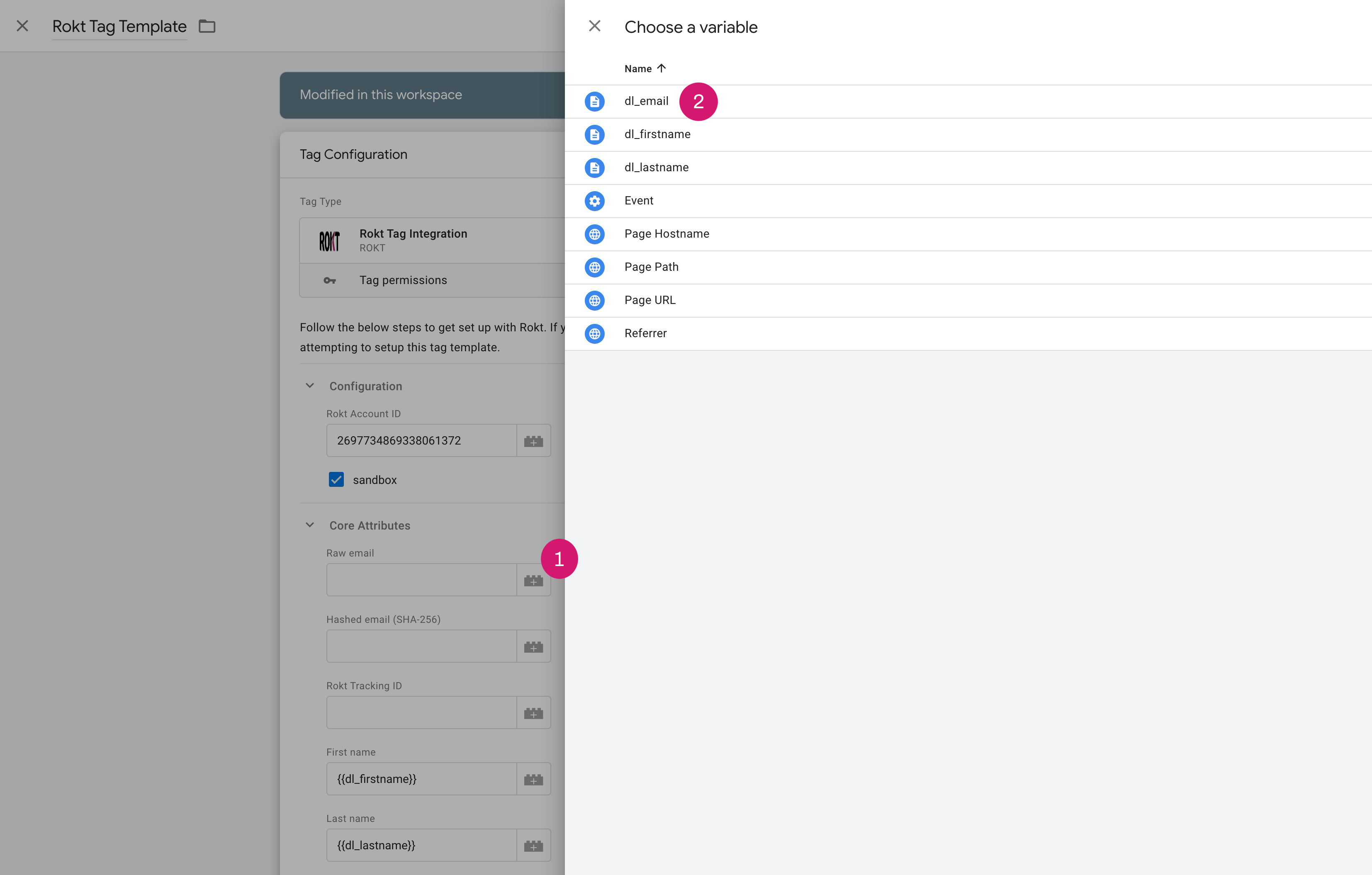1372x875 pixels.
Task: Select the dl_email variable
Action: tap(968, 102)
